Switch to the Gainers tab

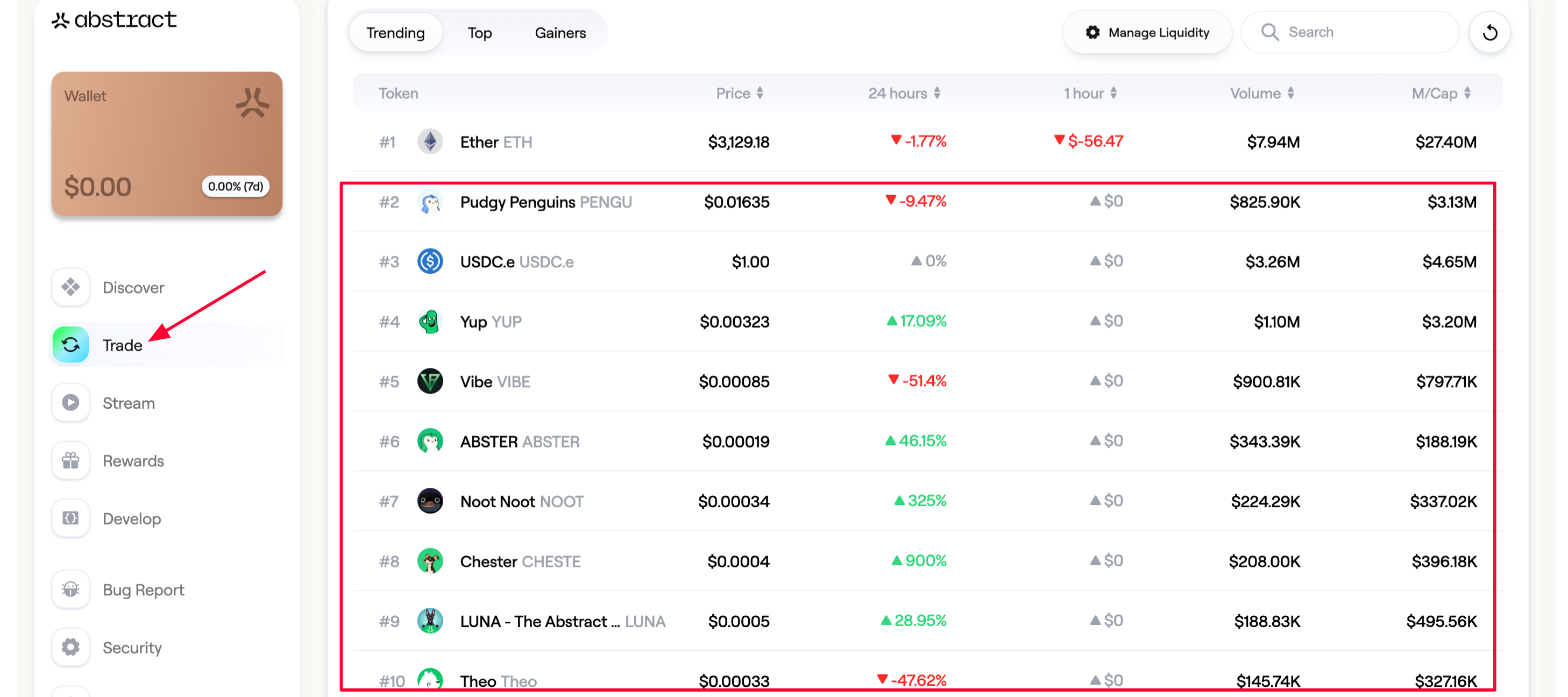(560, 33)
